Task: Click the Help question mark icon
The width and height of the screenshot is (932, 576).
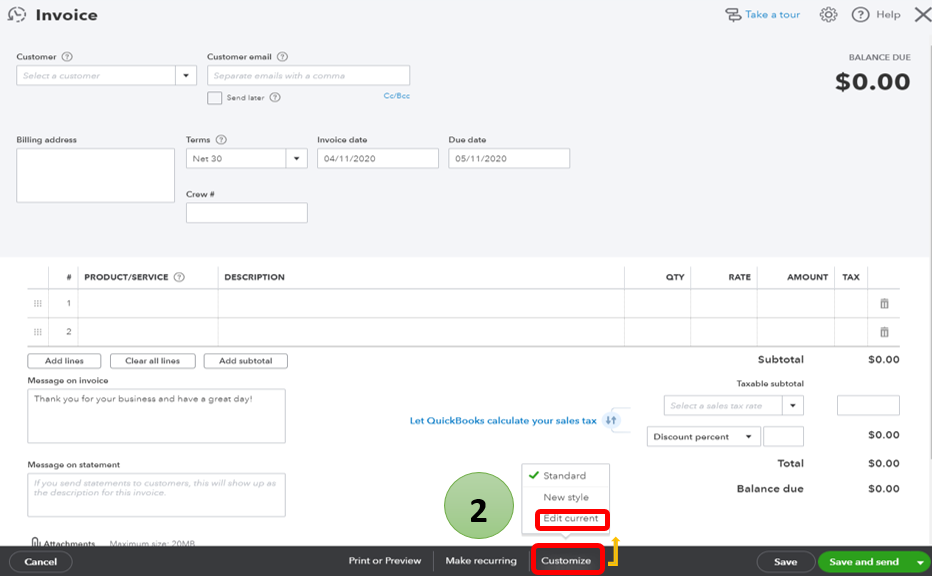Action: [x=860, y=15]
